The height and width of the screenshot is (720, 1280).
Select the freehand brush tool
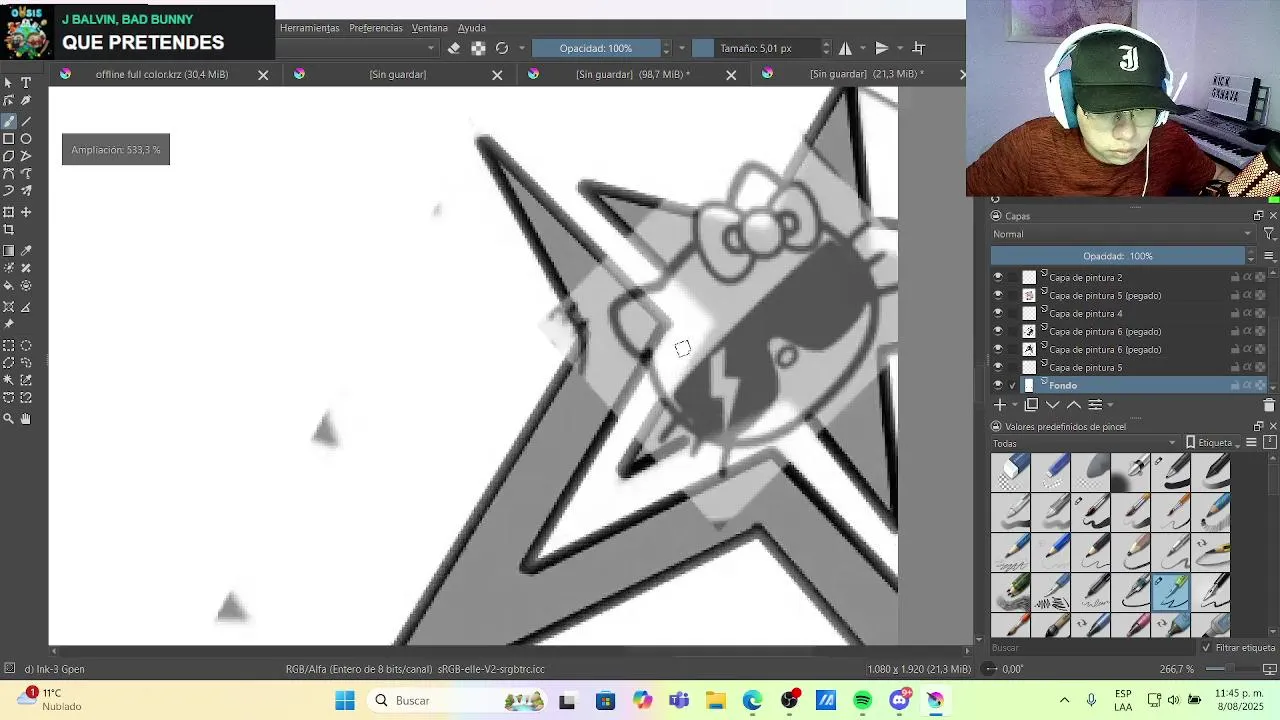(9, 120)
